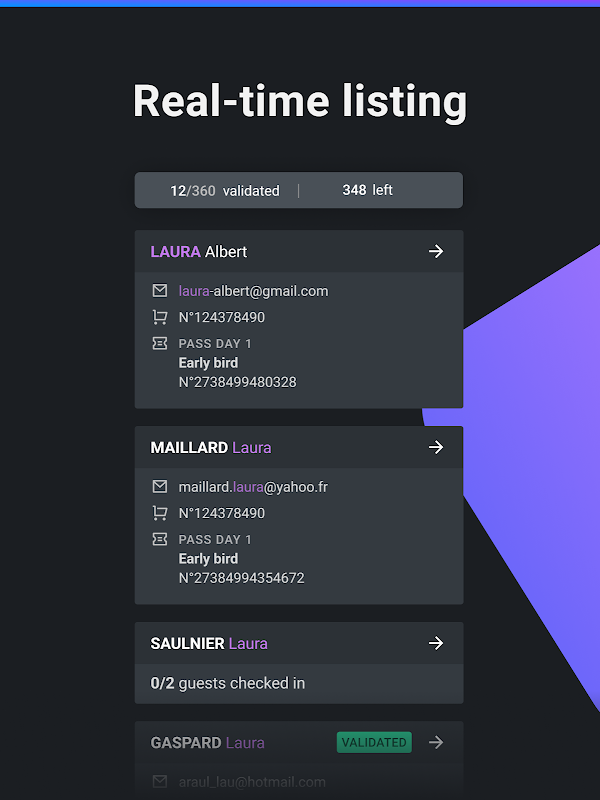600x800 pixels.
Task: Click envelope icon in MAILLARD Laura card
Action: (159, 487)
